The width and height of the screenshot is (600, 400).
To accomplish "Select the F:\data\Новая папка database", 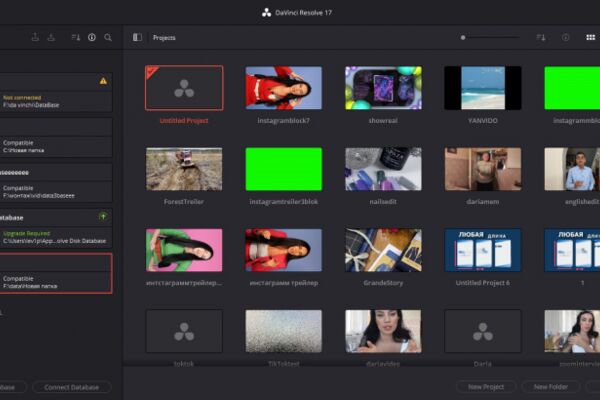I will [56, 273].
